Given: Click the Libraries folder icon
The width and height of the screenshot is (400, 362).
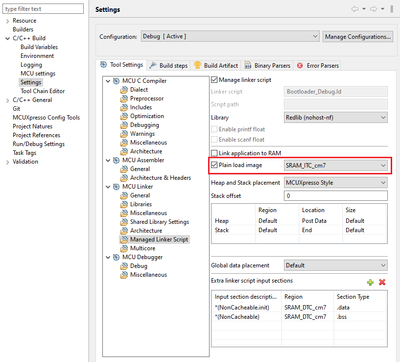Looking at the screenshot, I should click(124, 204).
